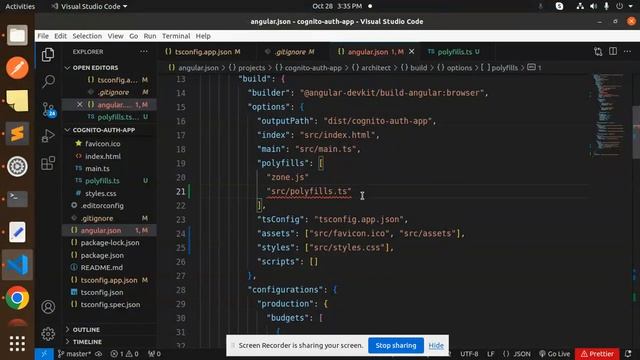Open the File menu
The height and width of the screenshot is (360, 640).
(43, 36)
